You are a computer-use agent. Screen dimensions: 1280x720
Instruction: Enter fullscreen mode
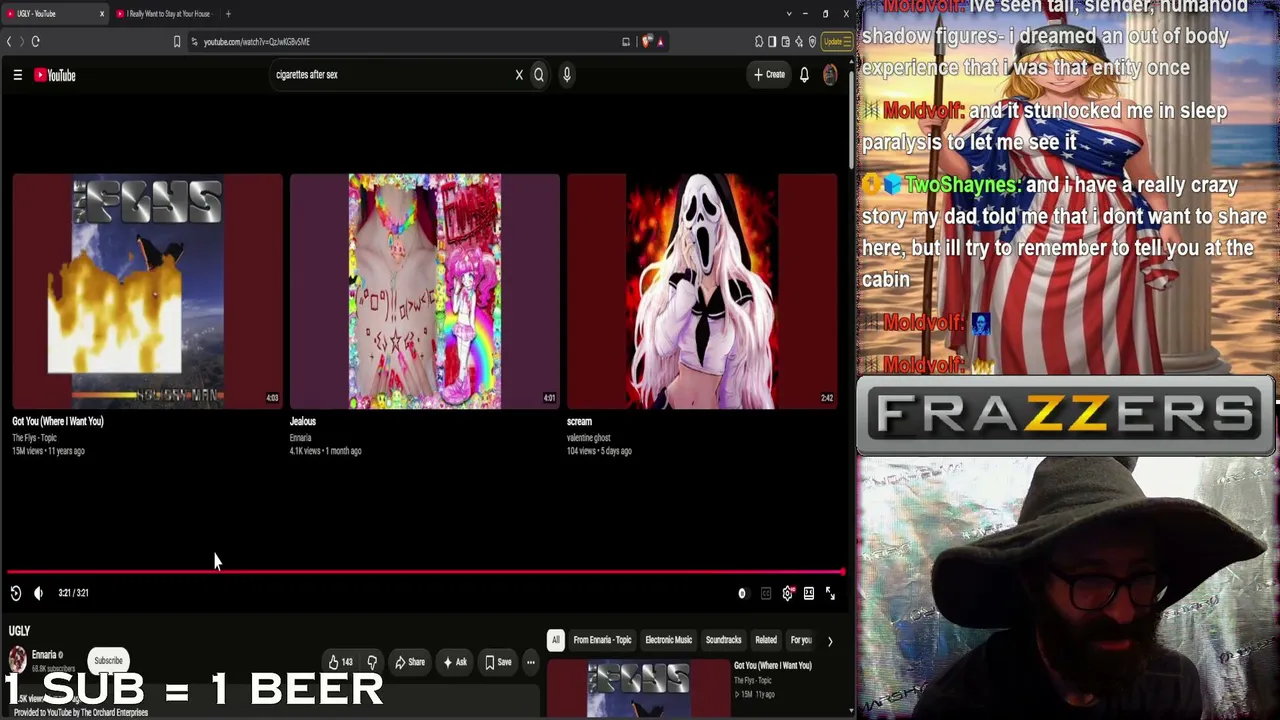[830, 593]
